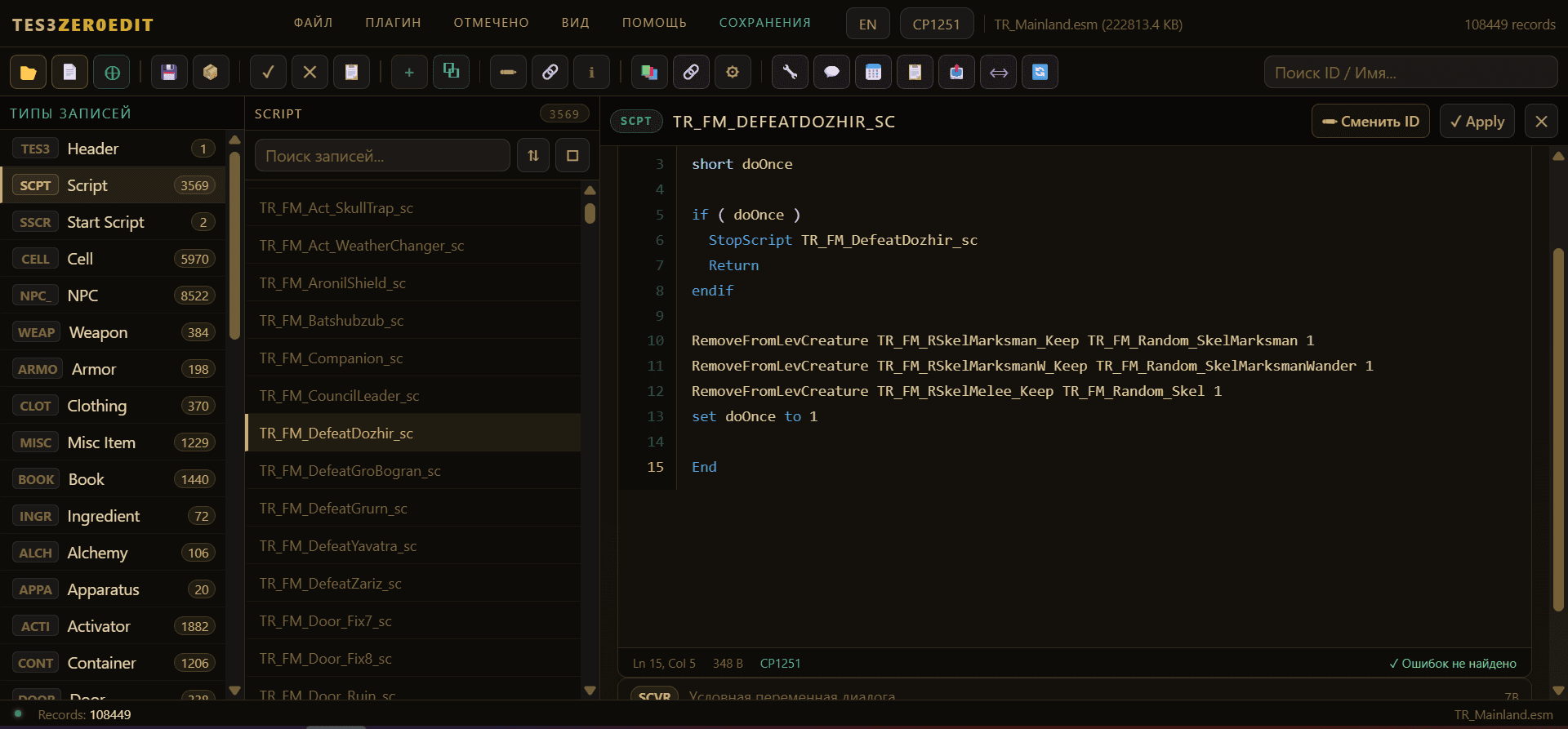Select the Misc Item record type

[114, 442]
